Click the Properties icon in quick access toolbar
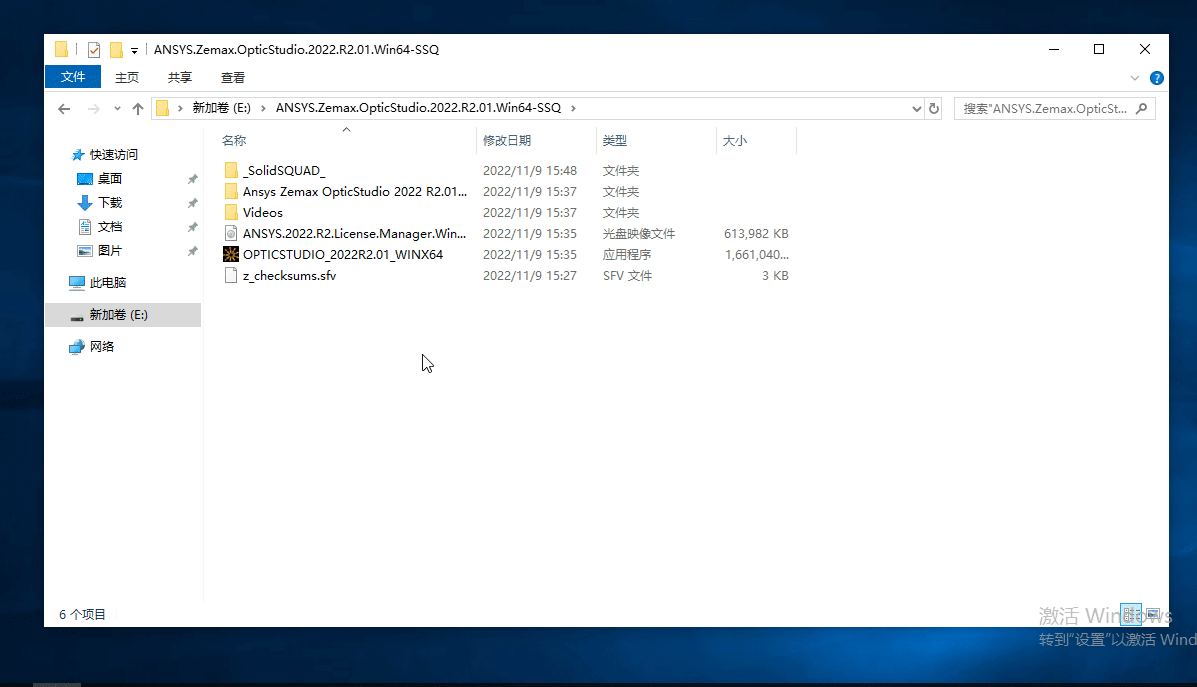 click(x=94, y=50)
